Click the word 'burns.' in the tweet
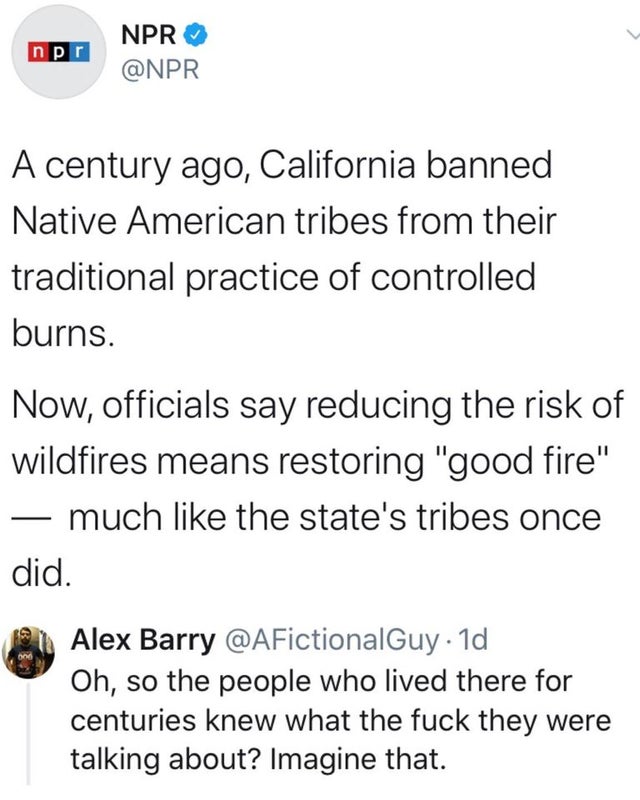The height and width of the screenshot is (800, 640). coord(63,334)
